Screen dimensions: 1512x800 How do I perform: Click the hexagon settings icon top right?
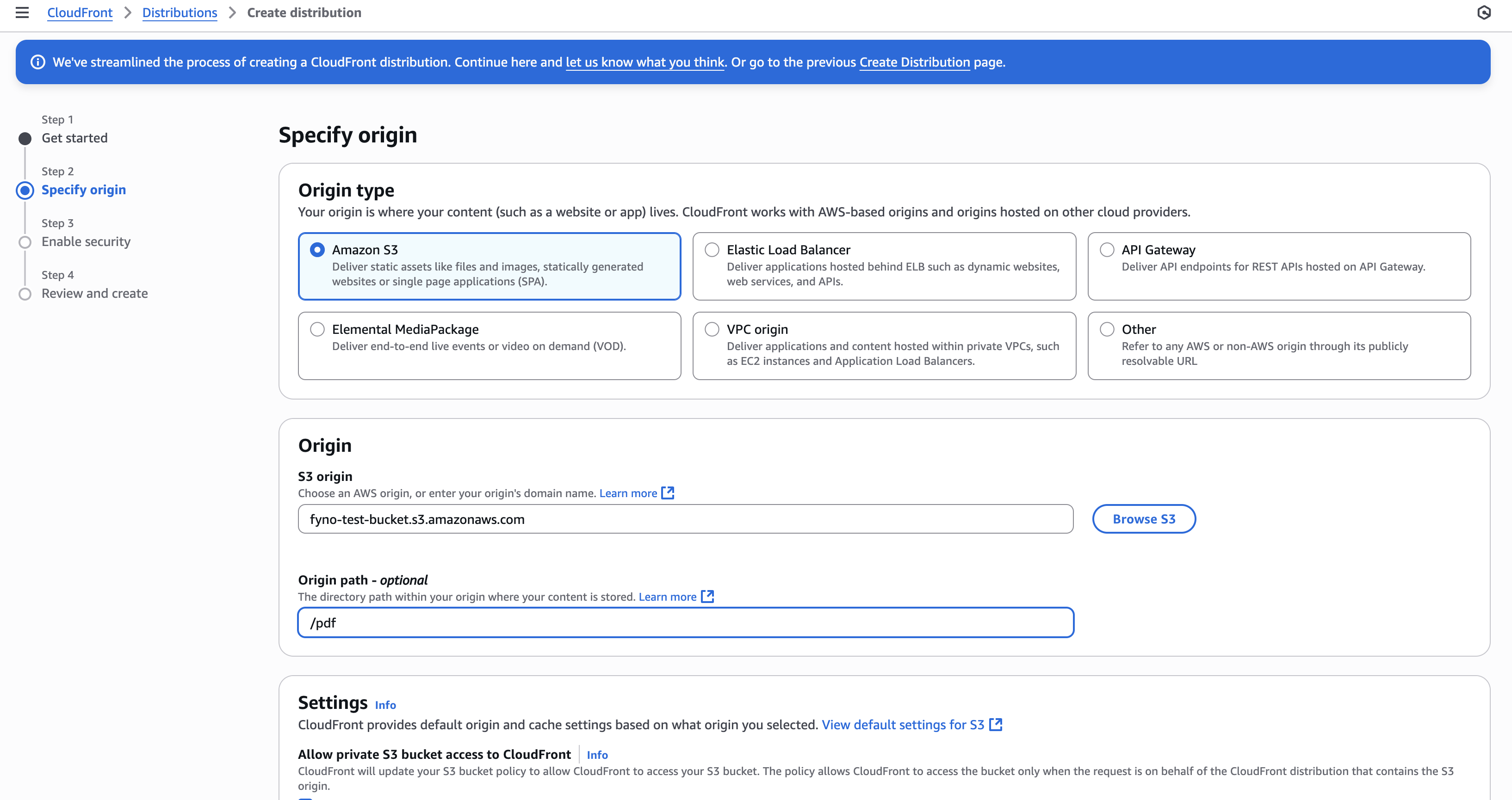click(1483, 12)
